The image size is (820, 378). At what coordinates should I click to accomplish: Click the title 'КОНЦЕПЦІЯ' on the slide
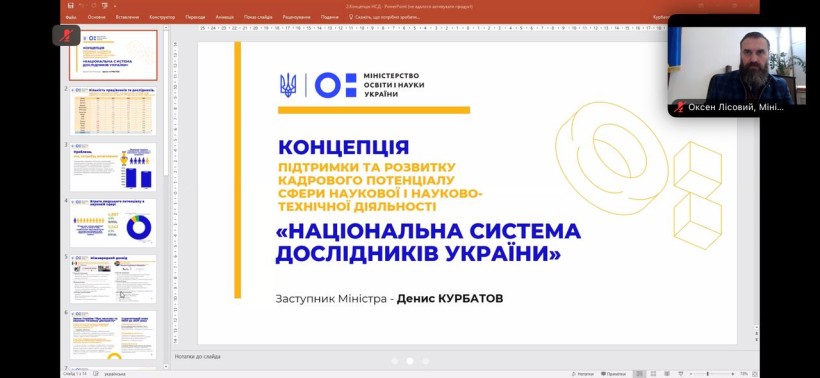tap(344, 147)
